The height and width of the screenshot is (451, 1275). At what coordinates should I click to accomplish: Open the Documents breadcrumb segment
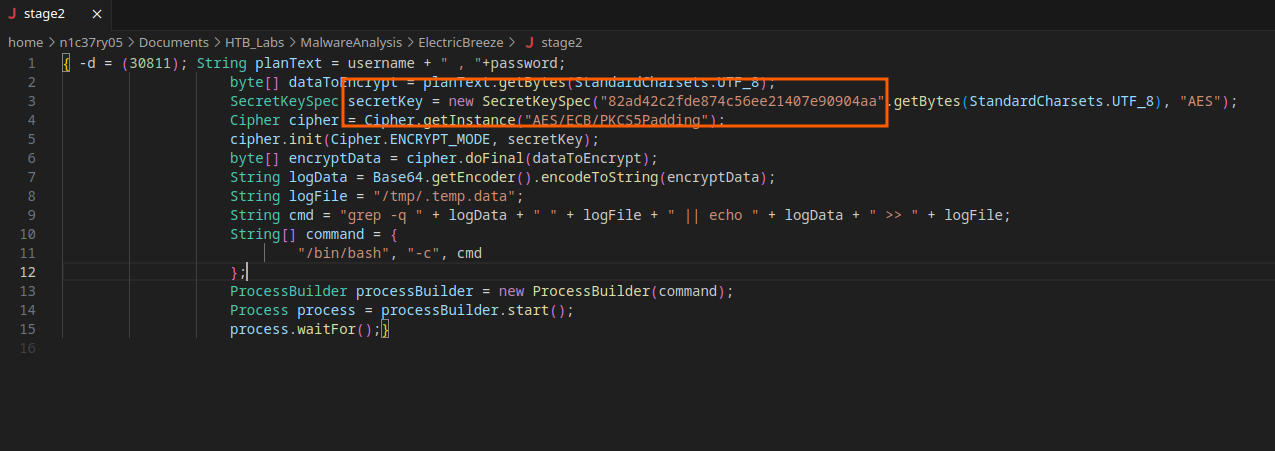tap(174, 42)
